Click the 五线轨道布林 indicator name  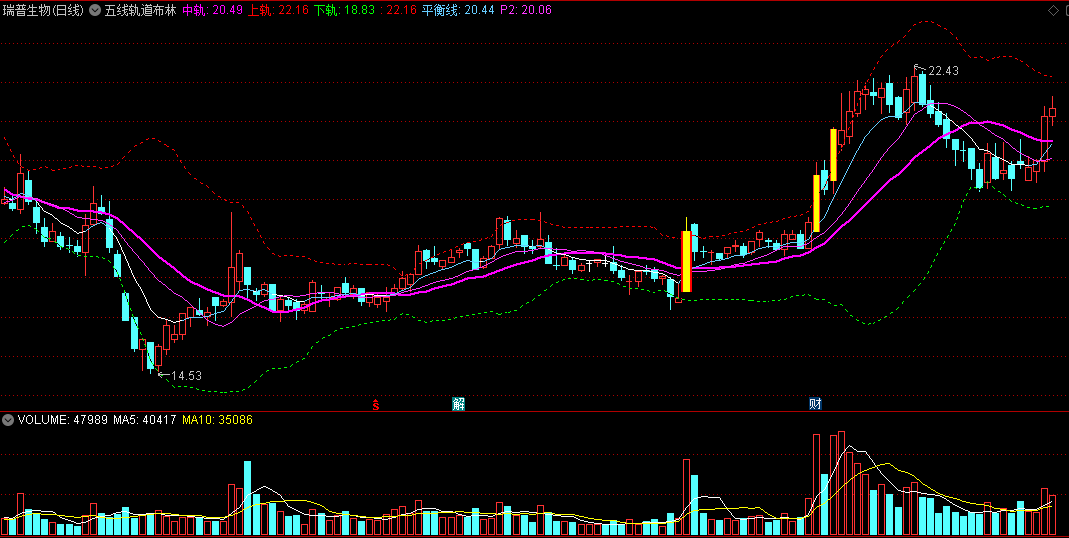140,10
